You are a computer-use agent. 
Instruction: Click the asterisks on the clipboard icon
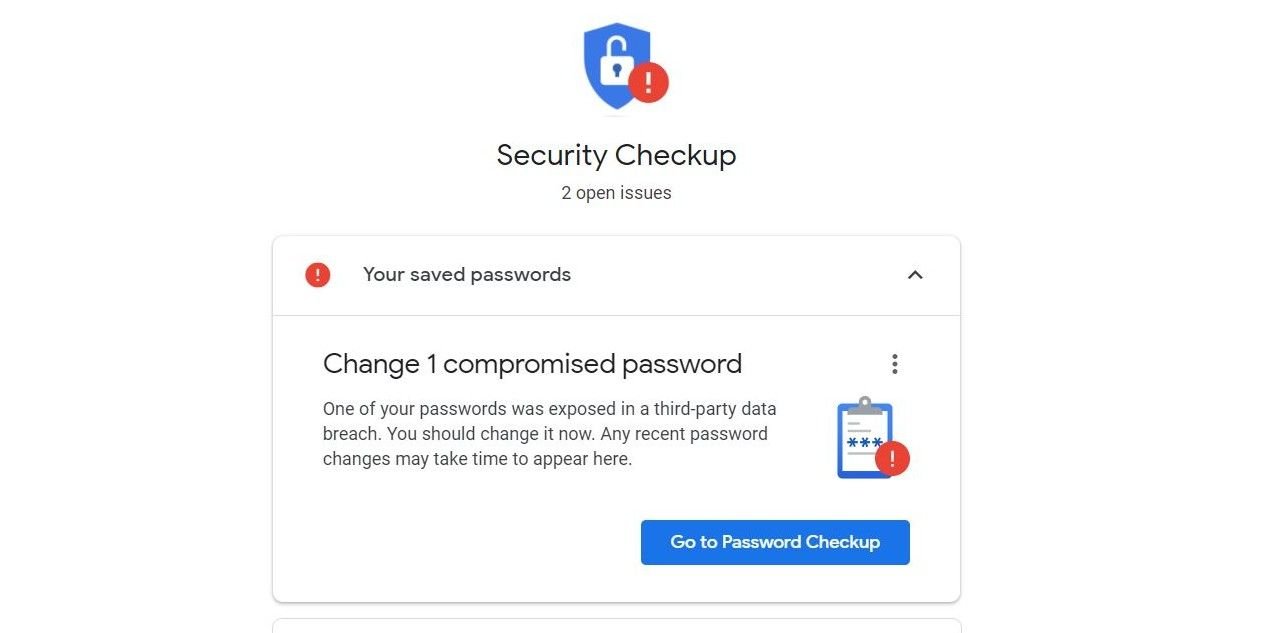tap(864, 442)
